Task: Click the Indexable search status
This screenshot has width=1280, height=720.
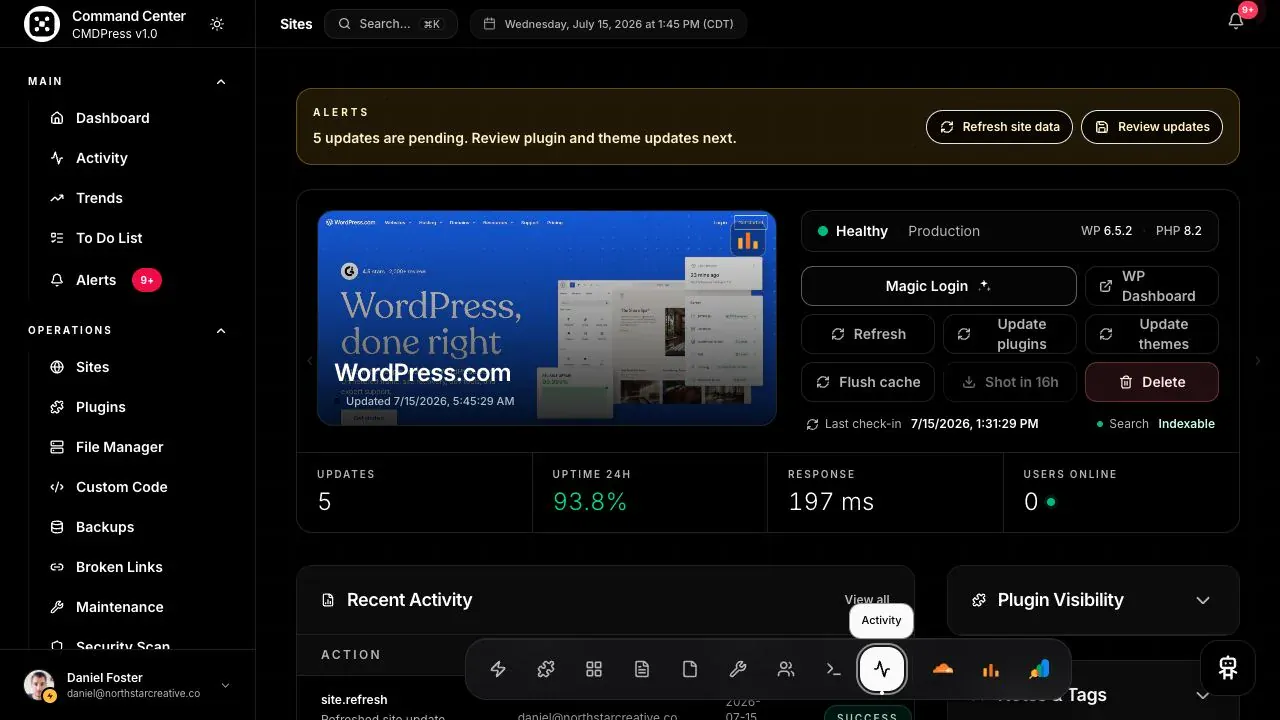Action: tap(1186, 424)
